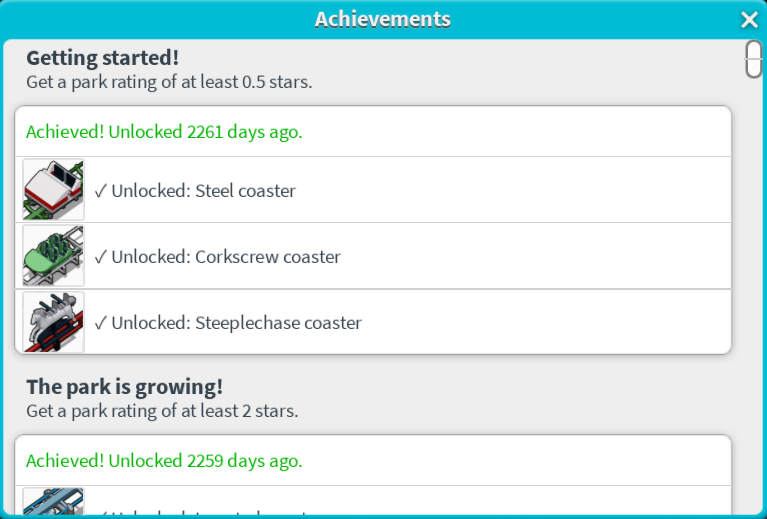Select the 'Unlocked: Steeplechase coaster' row text
Viewport: 767px width, 519px height.
(236, 323)
